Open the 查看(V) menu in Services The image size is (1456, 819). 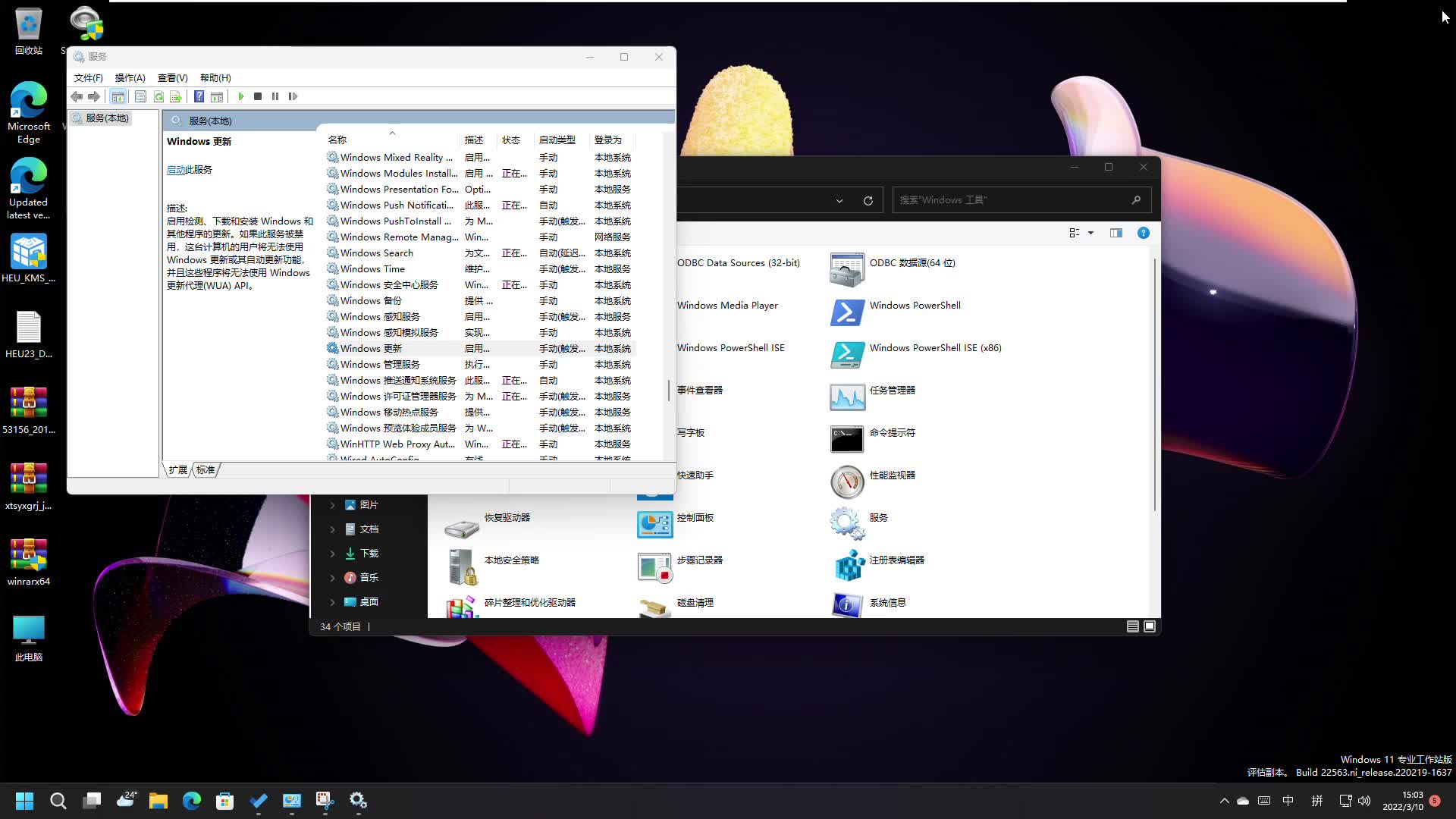(x=171, y=77)
